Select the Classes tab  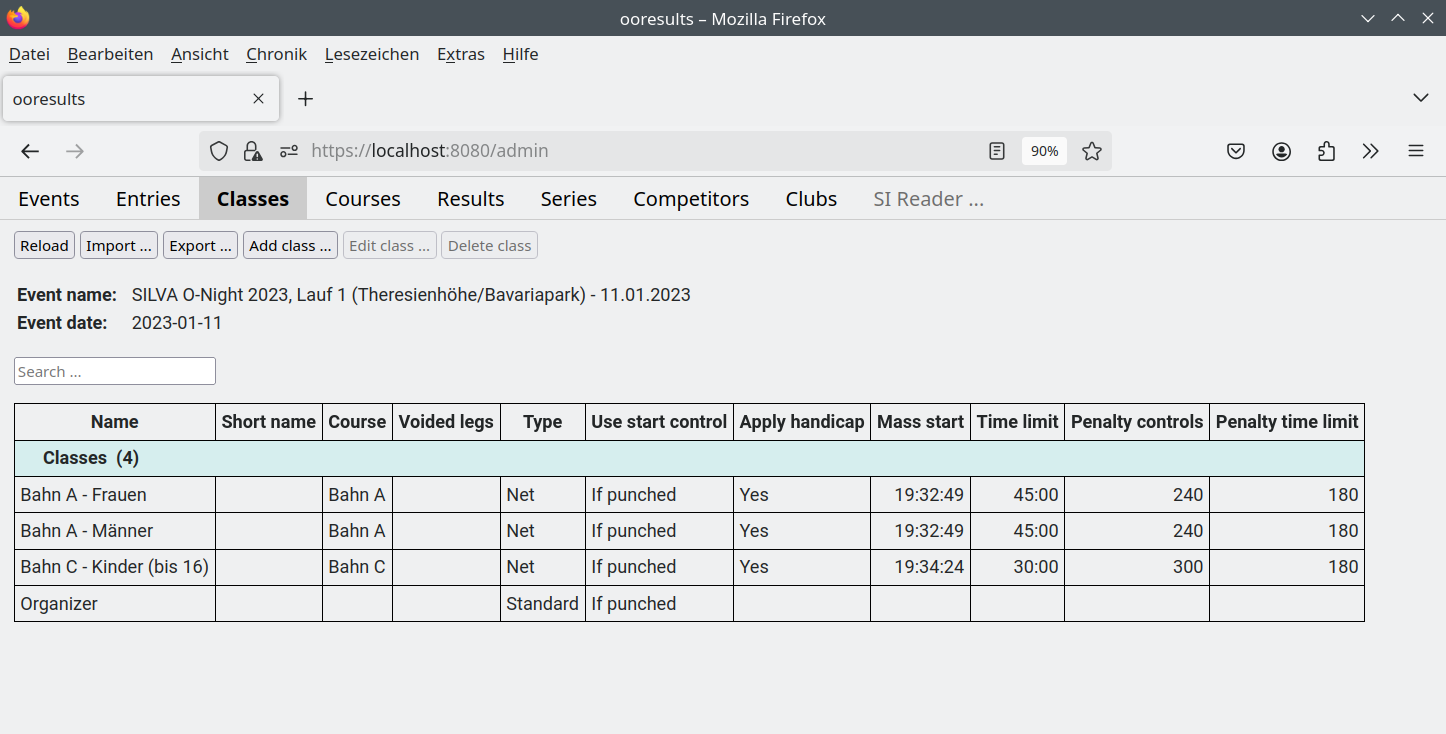[x=253, y=199]
